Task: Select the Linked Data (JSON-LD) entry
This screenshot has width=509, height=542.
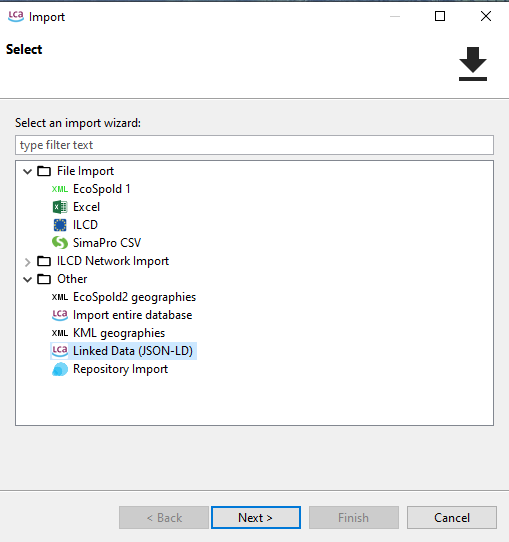Action: (x=133, y=351)
